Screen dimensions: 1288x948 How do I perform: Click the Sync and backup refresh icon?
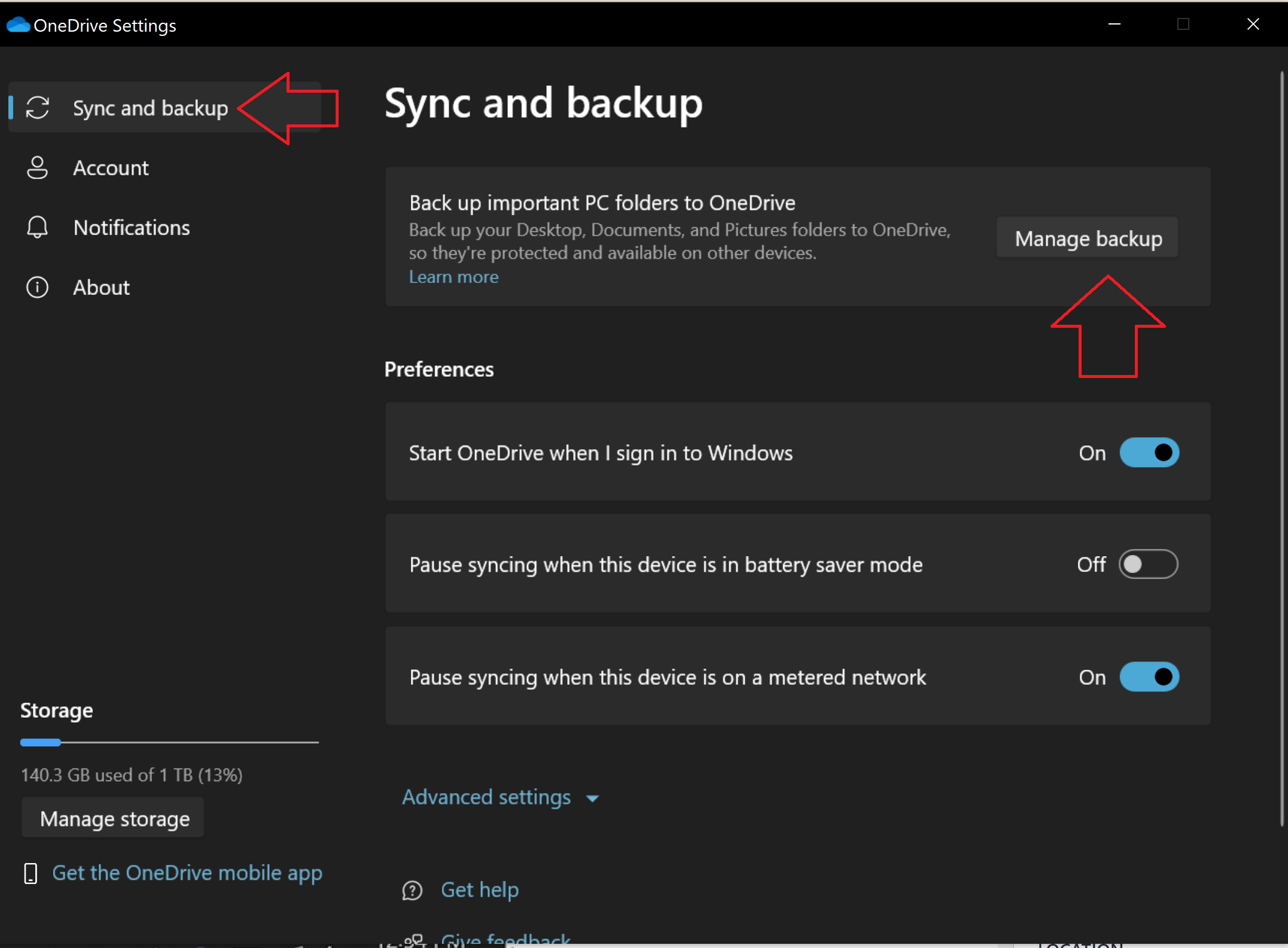pyautogui.click(x=38, y=108)
